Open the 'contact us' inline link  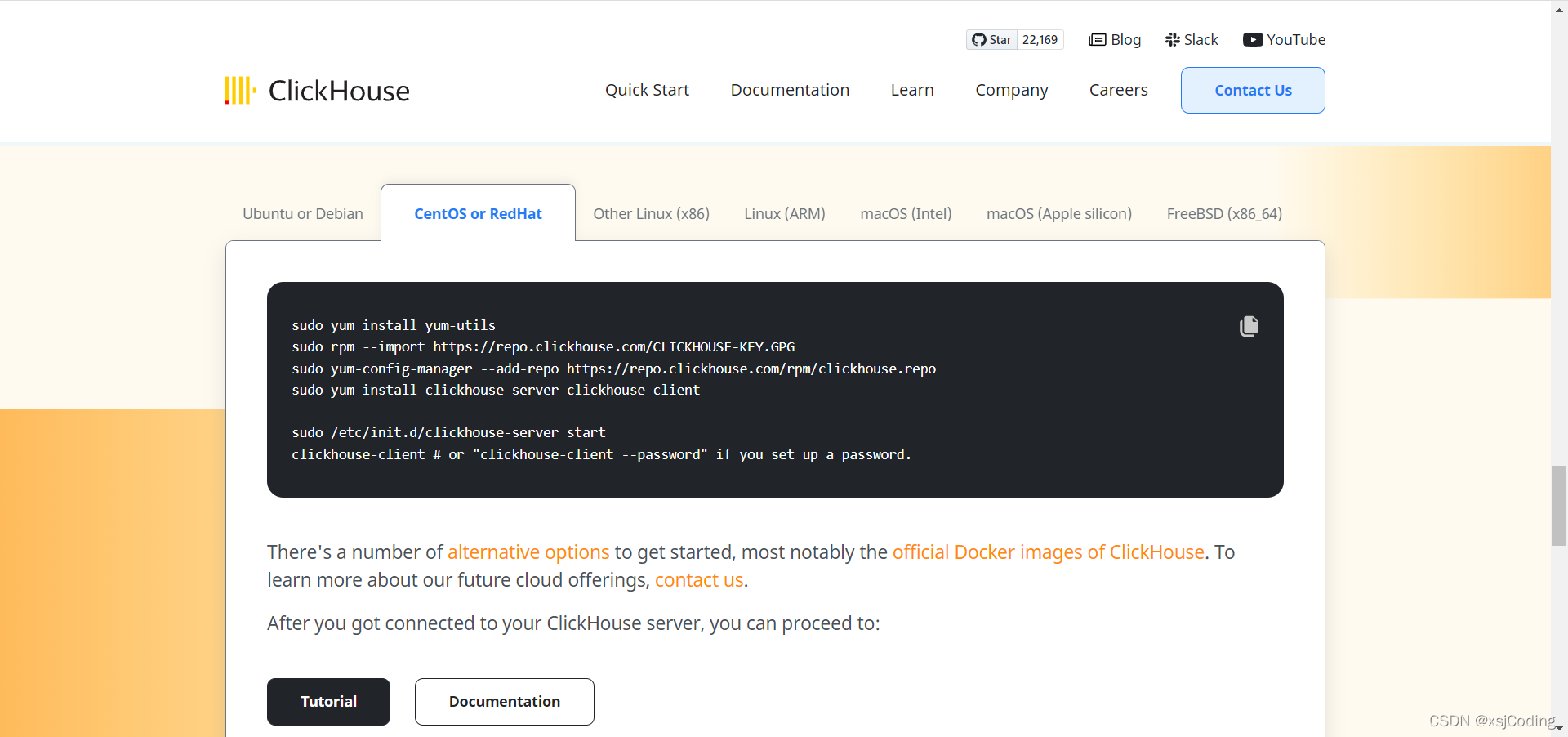click(699, 580)
